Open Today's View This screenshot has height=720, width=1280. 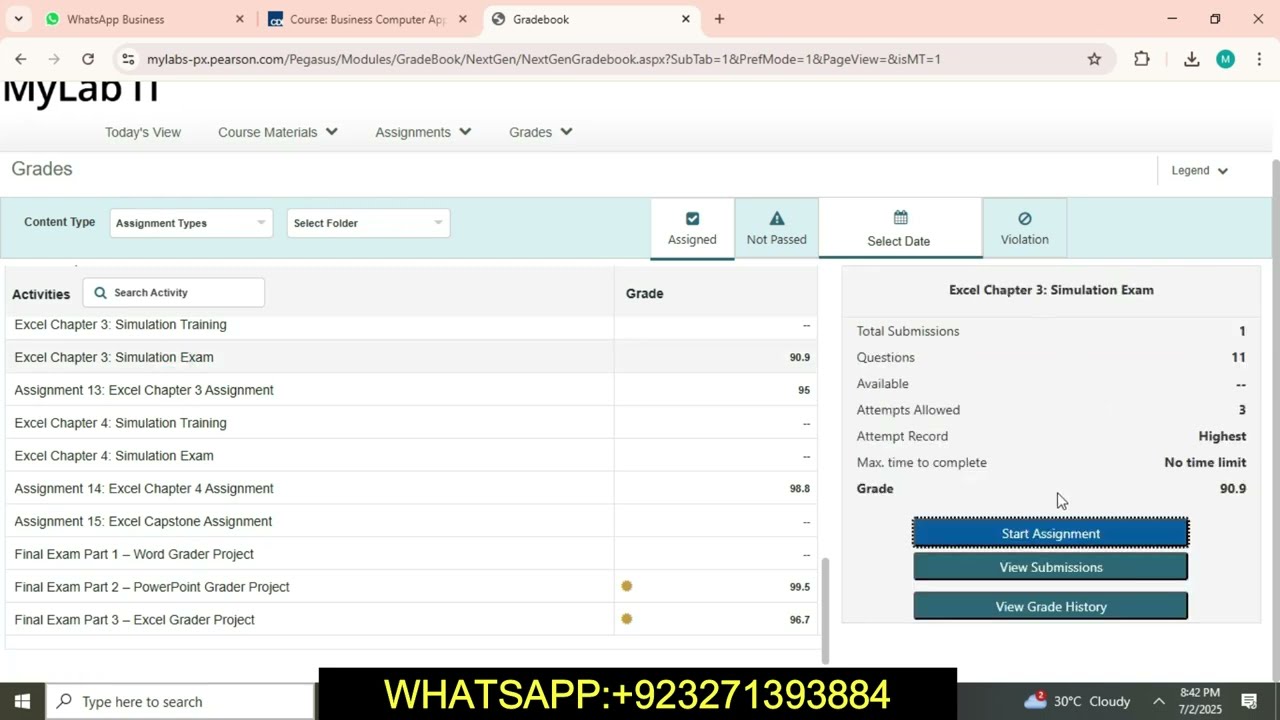(x=143, y=132)
